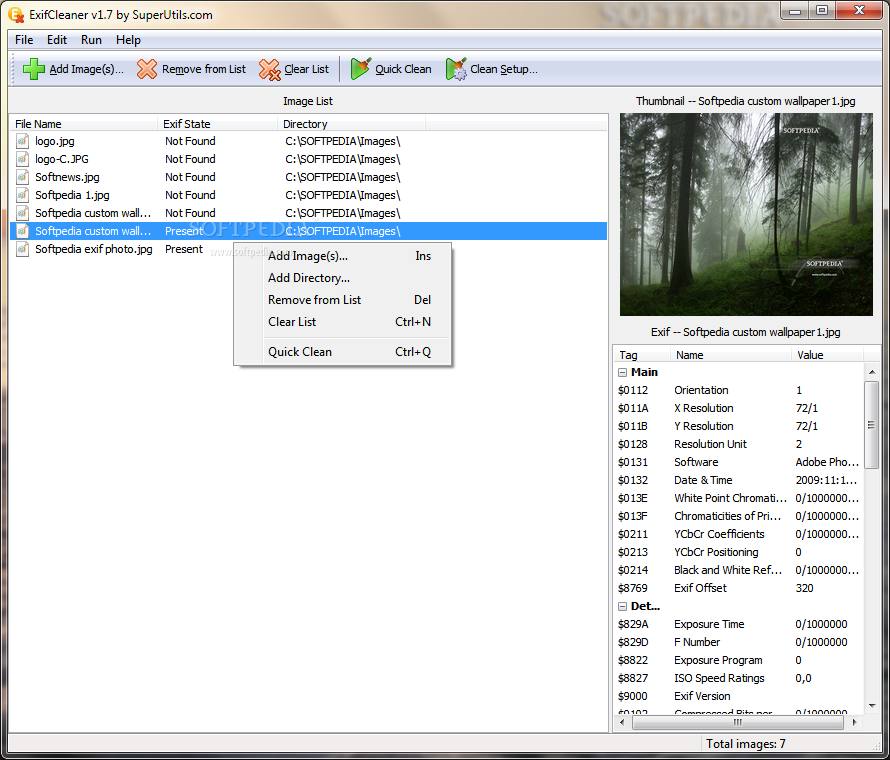Choose Clear List in context menu

[343, 322]
